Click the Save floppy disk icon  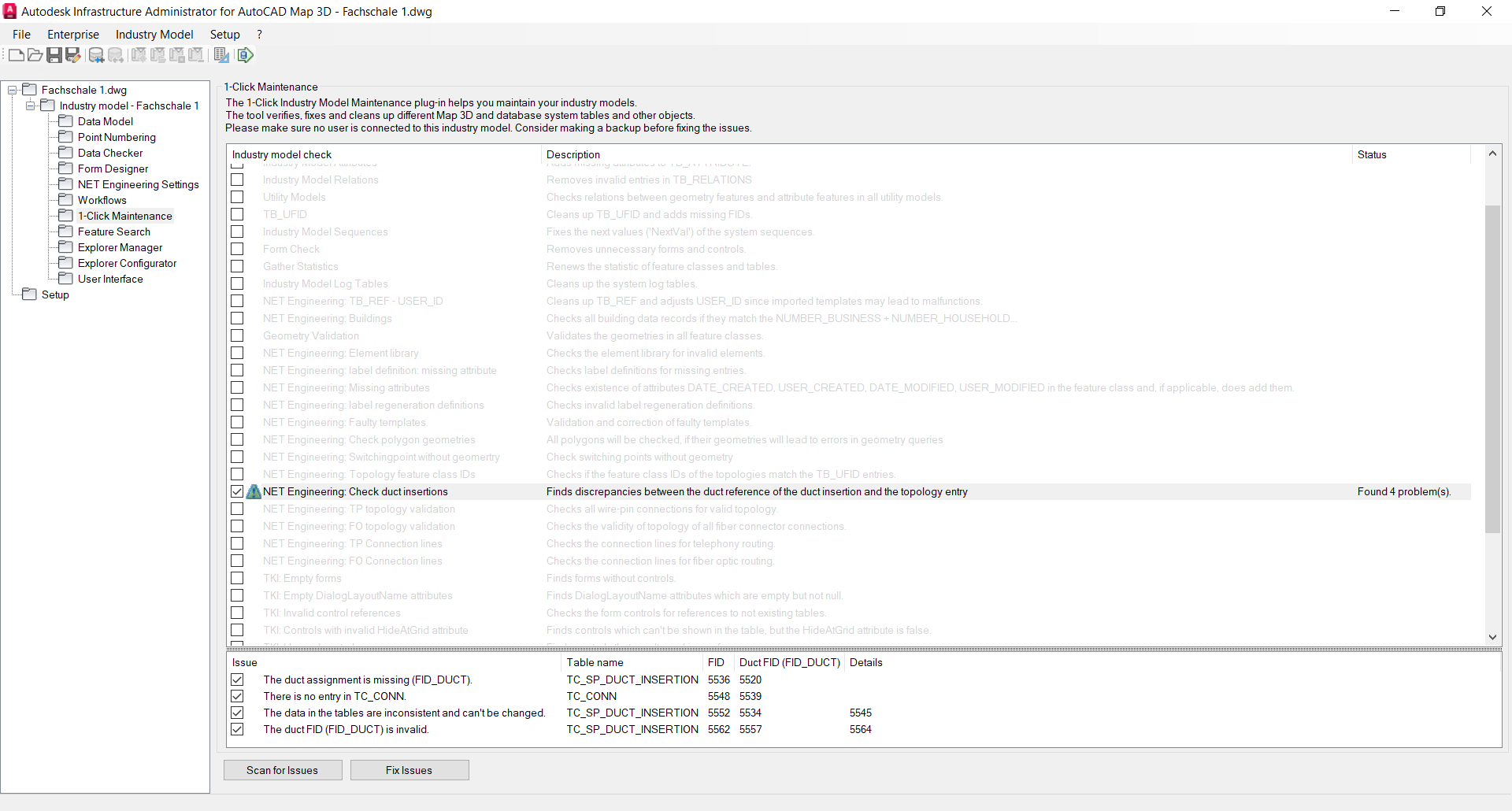pyautogui.click(x=54, y=55)
